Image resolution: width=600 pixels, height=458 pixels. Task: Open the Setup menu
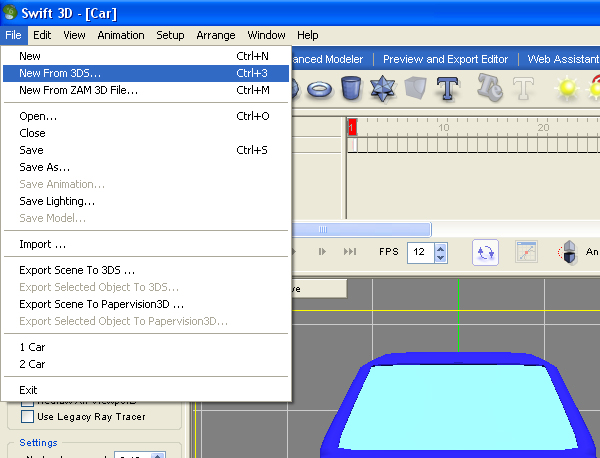[x=170, y=35]
